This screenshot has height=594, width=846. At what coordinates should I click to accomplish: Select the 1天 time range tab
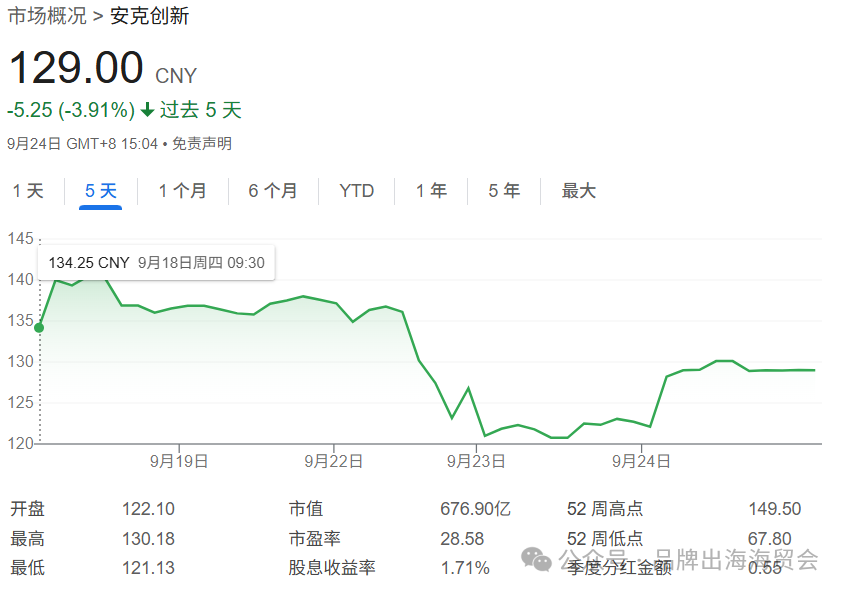[x=28, y=190]
